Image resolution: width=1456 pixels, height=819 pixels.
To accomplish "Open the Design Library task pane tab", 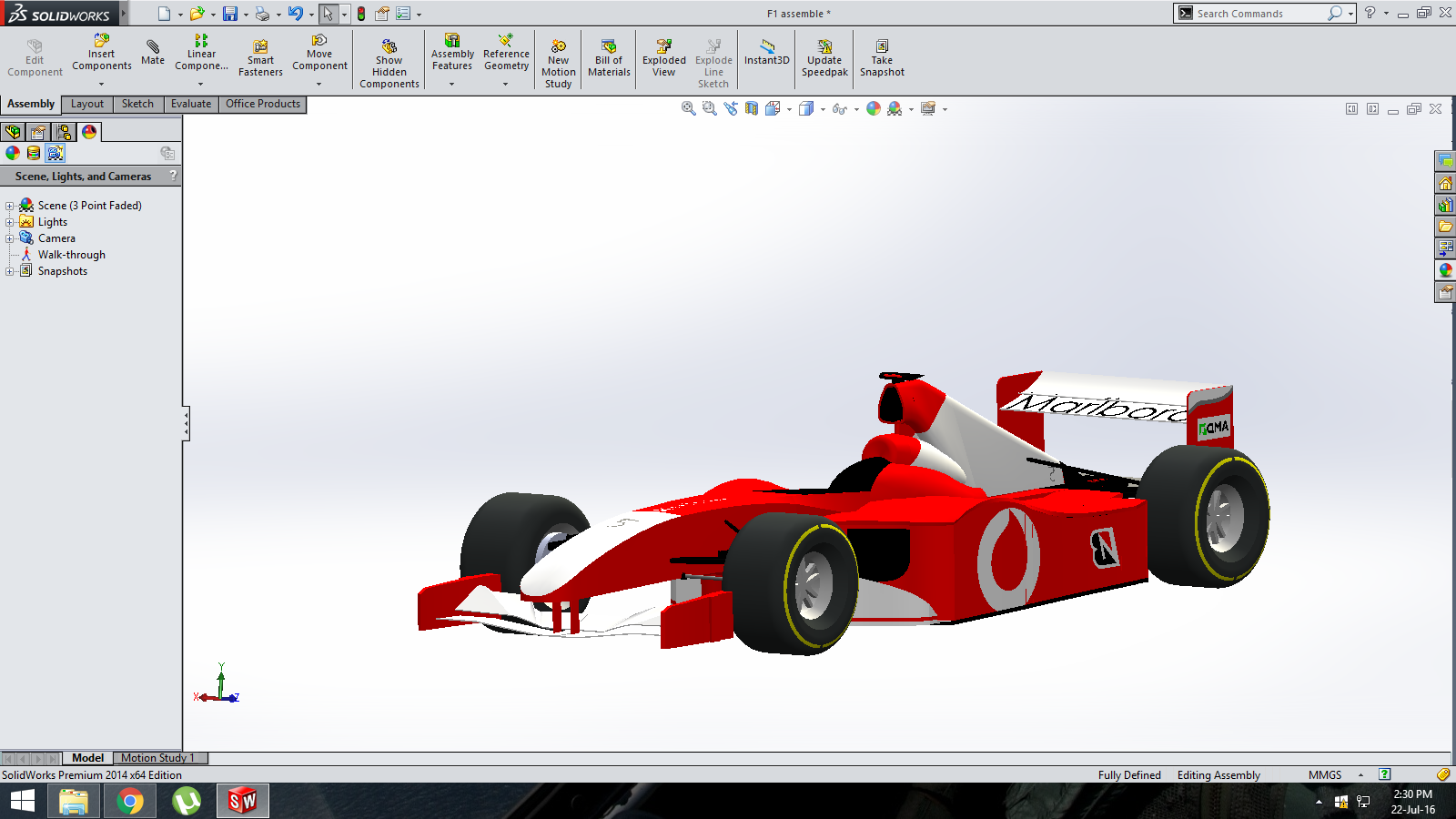I will (x=1445, y=205).
